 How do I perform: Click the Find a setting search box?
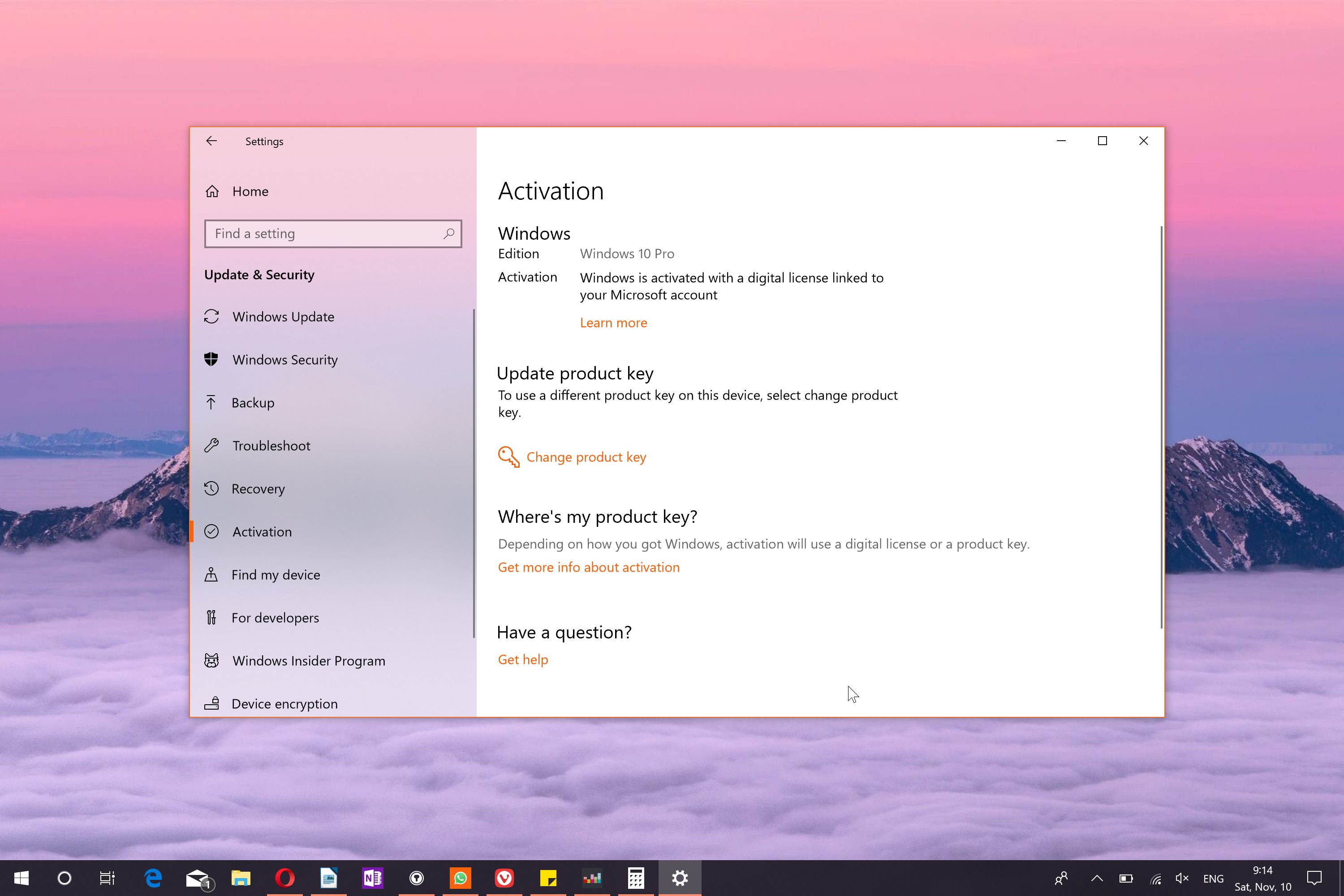tap(333, 234)
